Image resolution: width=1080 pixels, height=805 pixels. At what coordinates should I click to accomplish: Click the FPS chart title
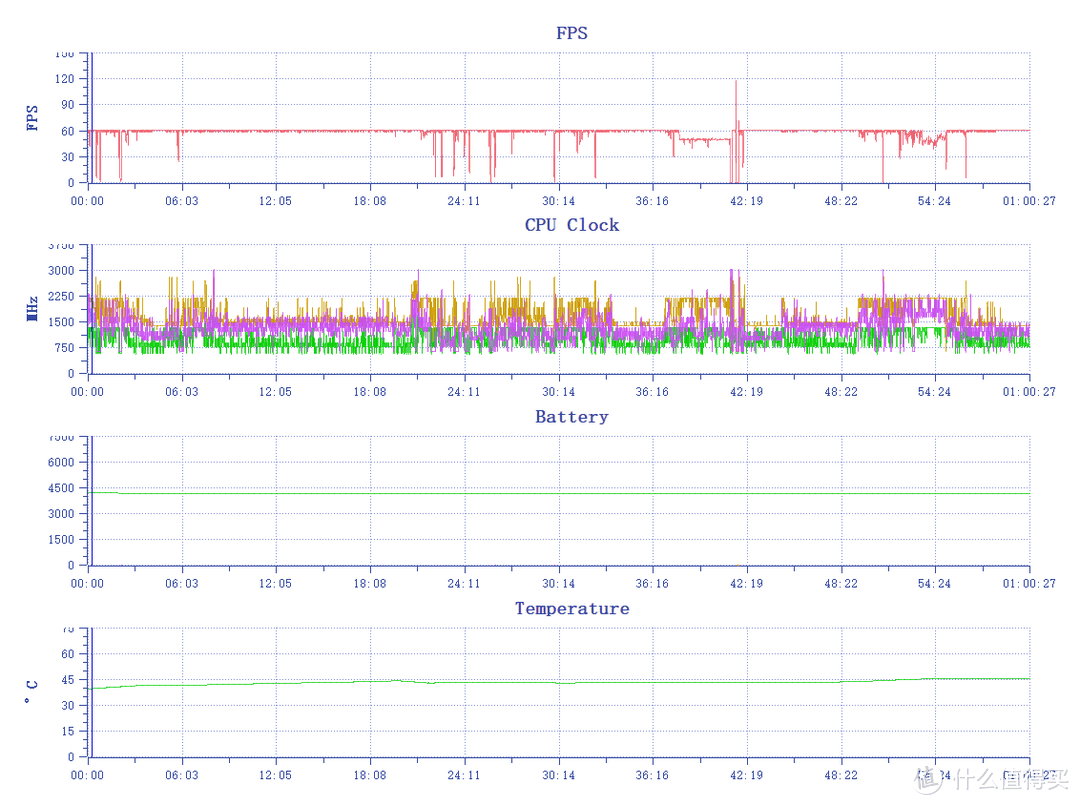click(x=571, y=33)
